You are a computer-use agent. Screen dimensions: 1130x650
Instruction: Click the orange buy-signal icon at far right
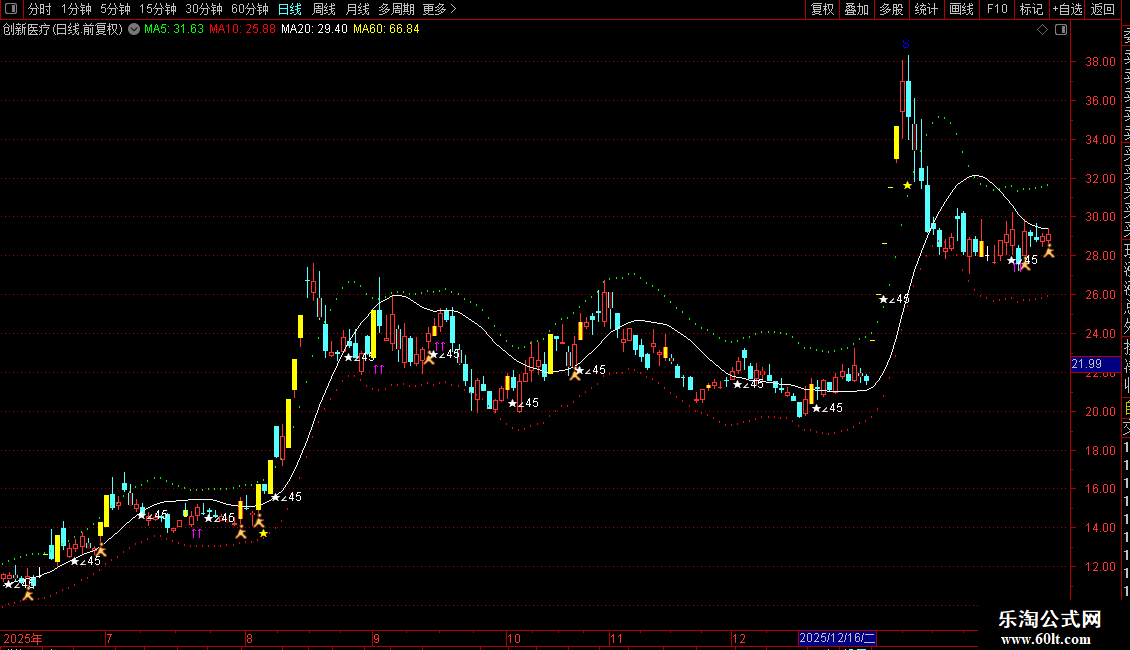pos(1049,251)
